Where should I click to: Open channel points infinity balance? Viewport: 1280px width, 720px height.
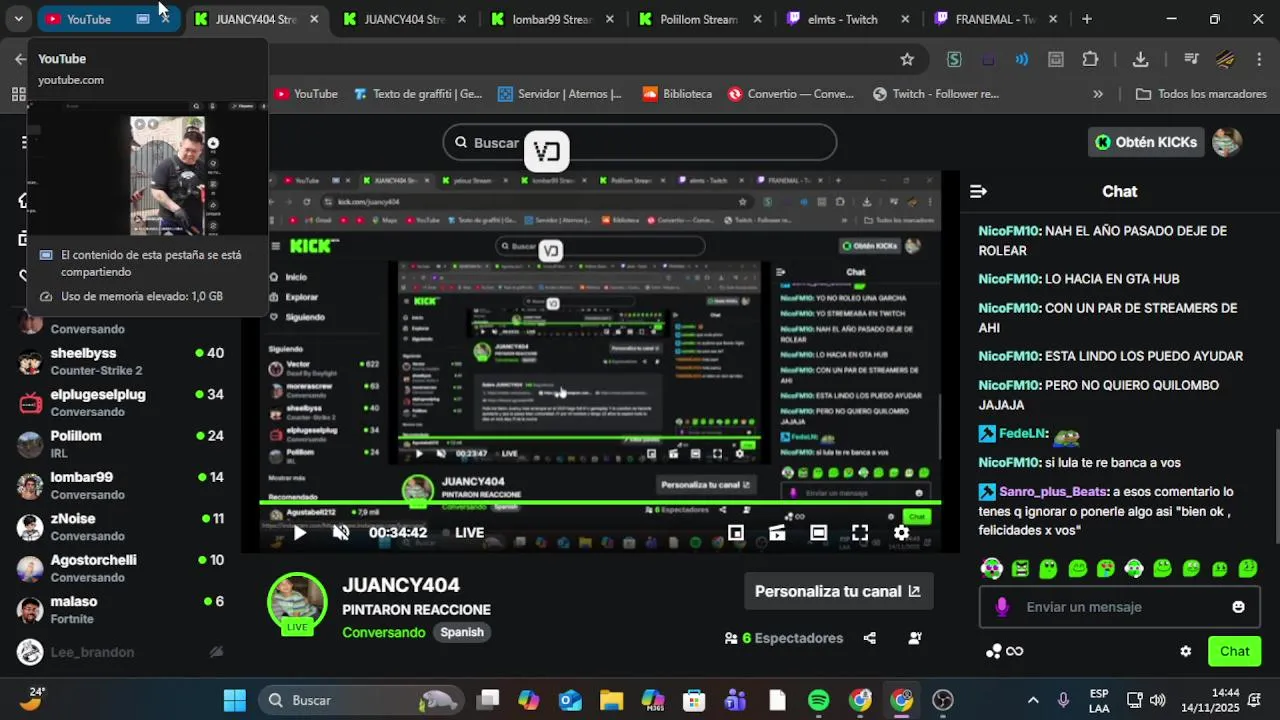click(x=1005, y=651)
